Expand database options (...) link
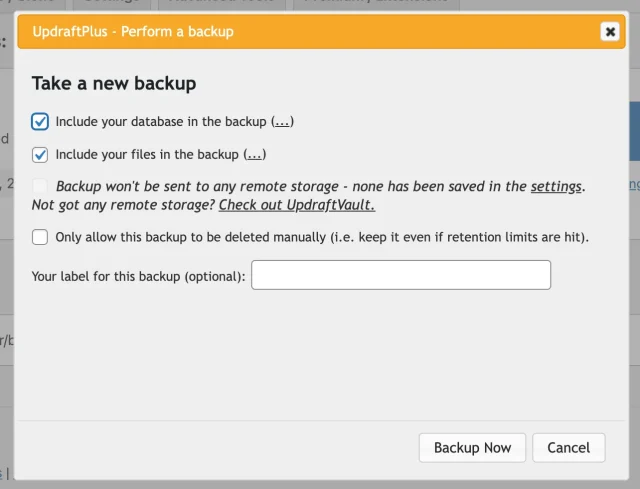This screenshot has width=640, height=489. (x=283, y=122)
